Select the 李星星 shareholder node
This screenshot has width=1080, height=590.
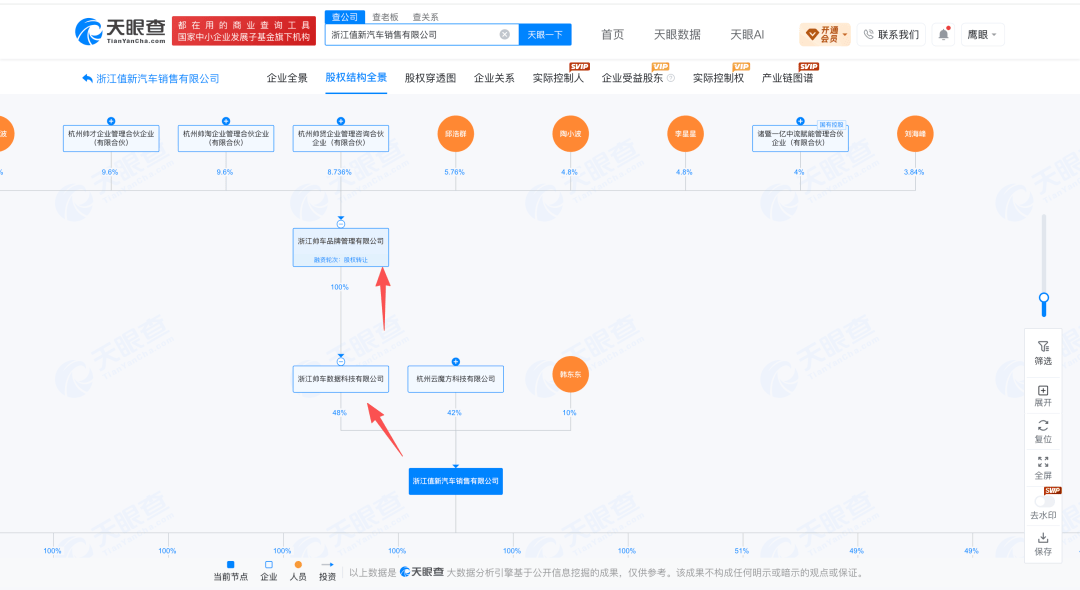[x=685, y=134]
